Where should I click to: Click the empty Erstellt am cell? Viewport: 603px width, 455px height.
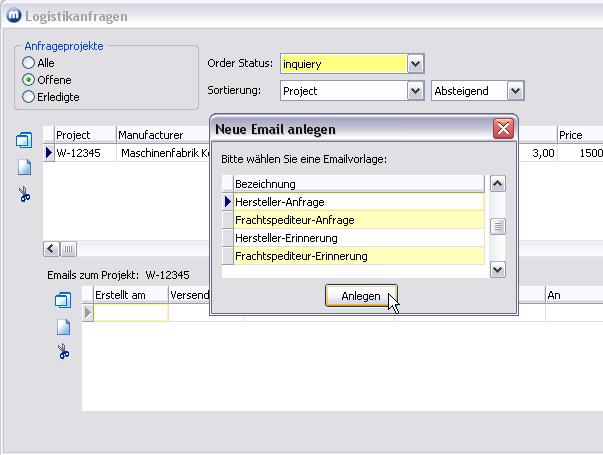tap(130, 313)
